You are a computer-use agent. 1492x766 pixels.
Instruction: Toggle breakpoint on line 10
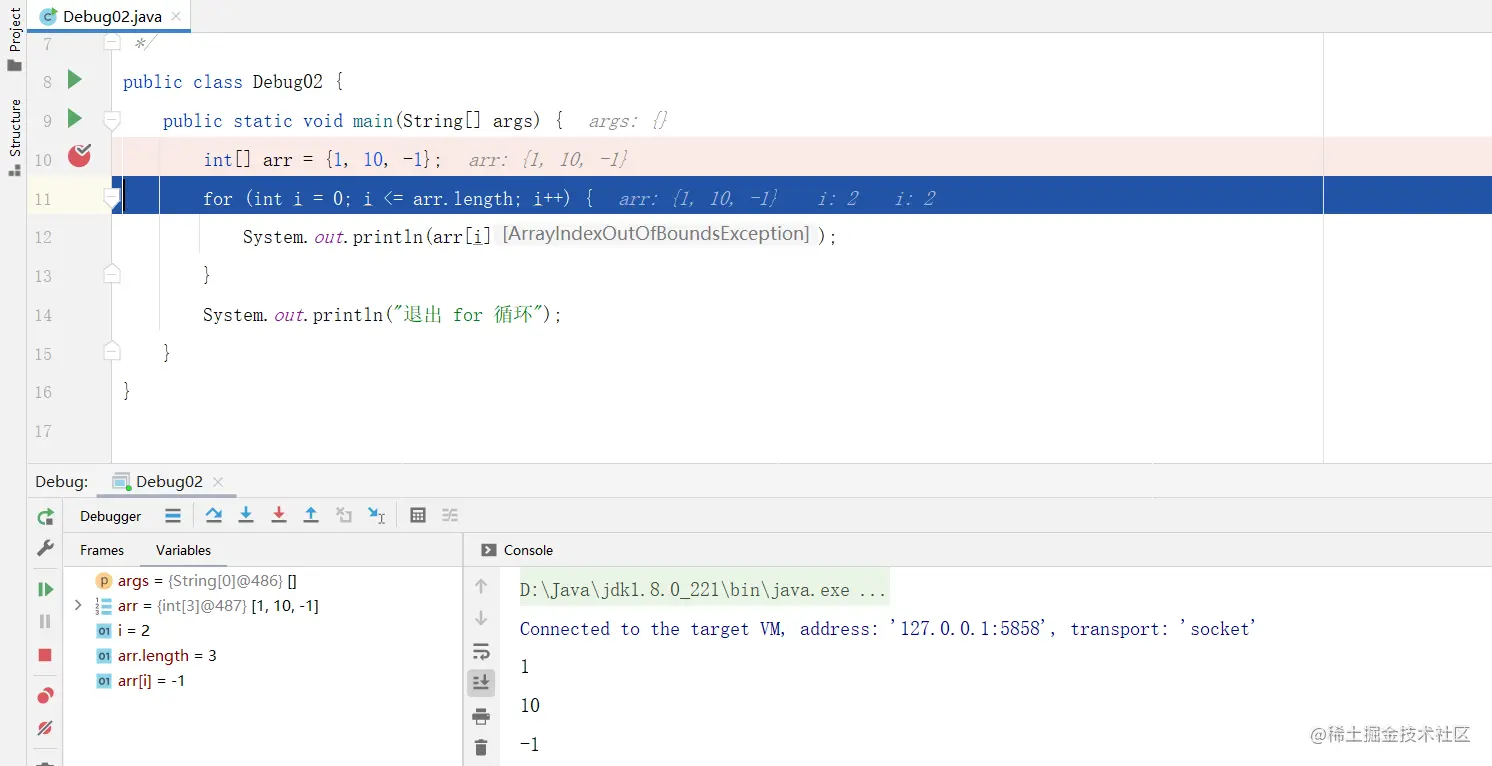tap(79, 155)
